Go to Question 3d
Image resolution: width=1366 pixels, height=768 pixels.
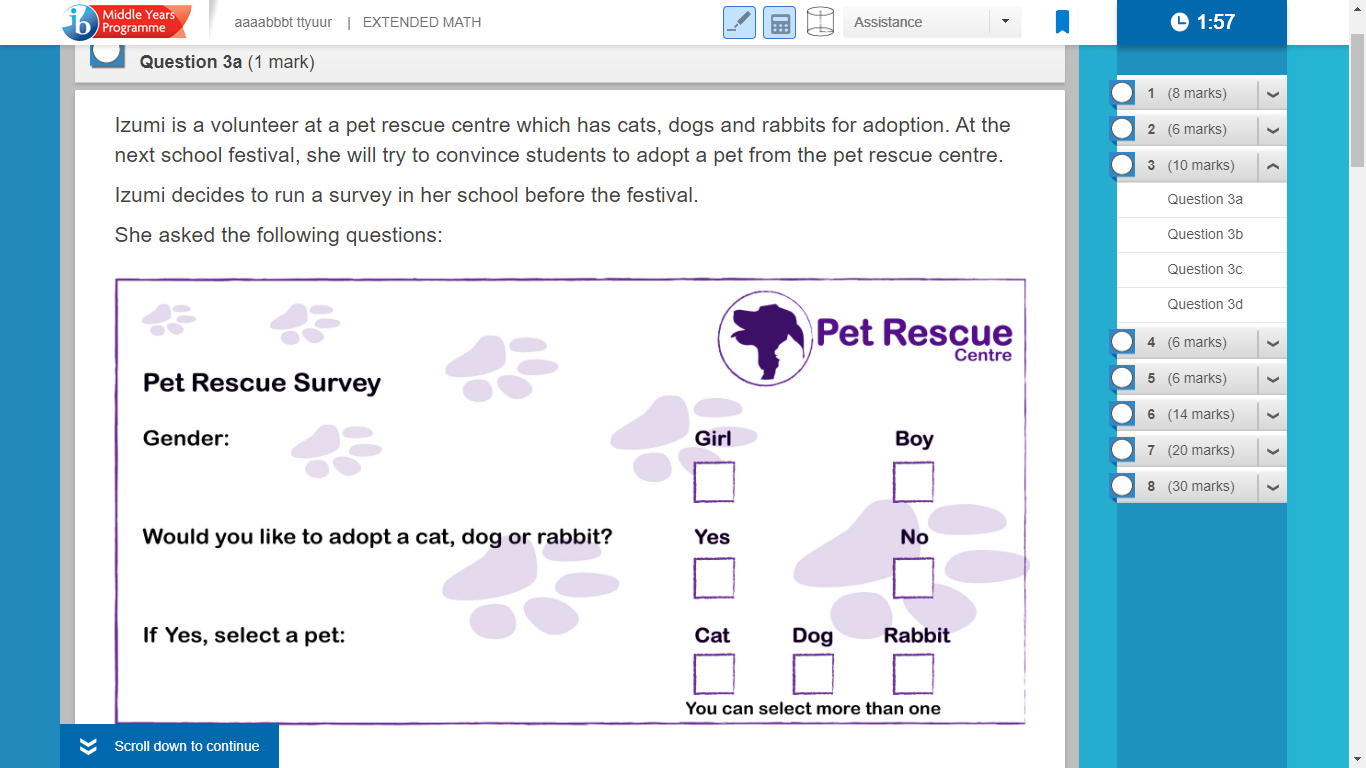click(1205, 304)
